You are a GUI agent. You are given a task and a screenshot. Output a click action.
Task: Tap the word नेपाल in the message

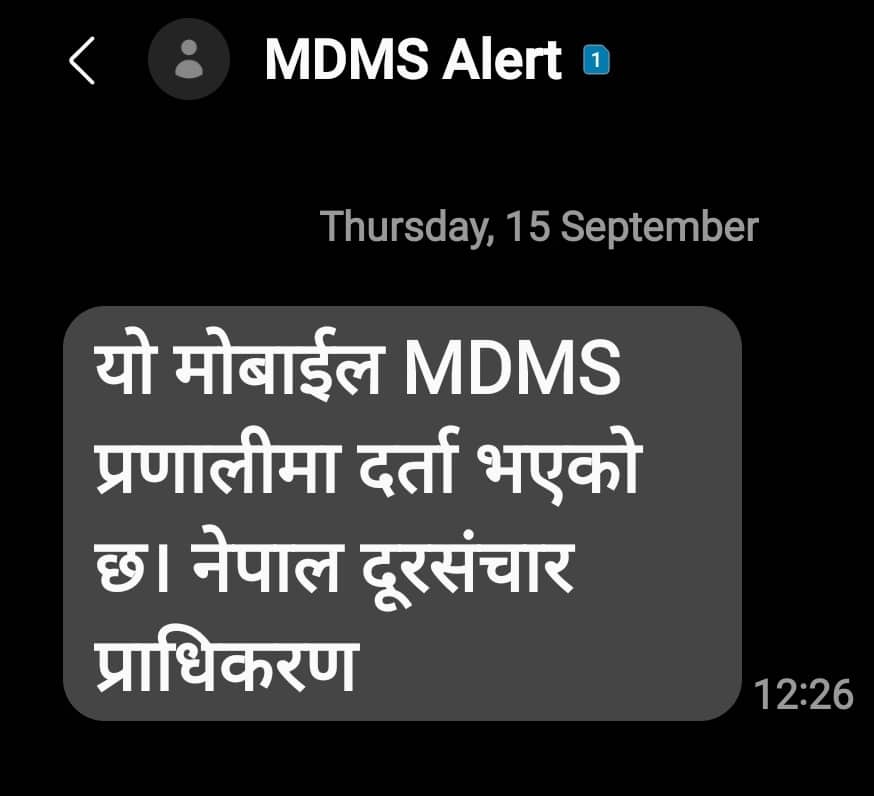click(x=265, y=565)
